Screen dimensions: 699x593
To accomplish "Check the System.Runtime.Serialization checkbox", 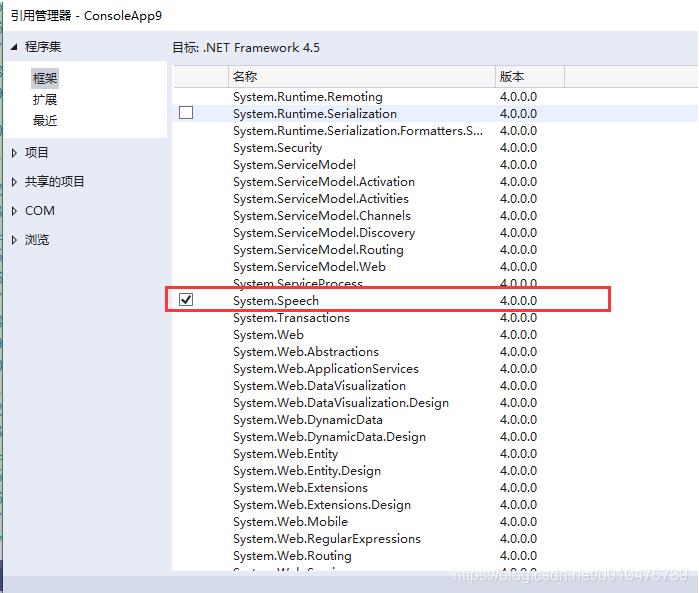I will pos(186,113).
